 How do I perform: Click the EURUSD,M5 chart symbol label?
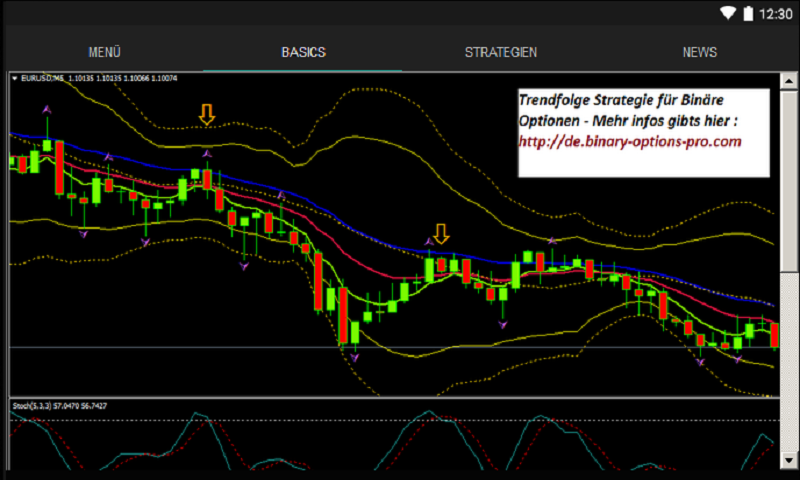[40, 79]
